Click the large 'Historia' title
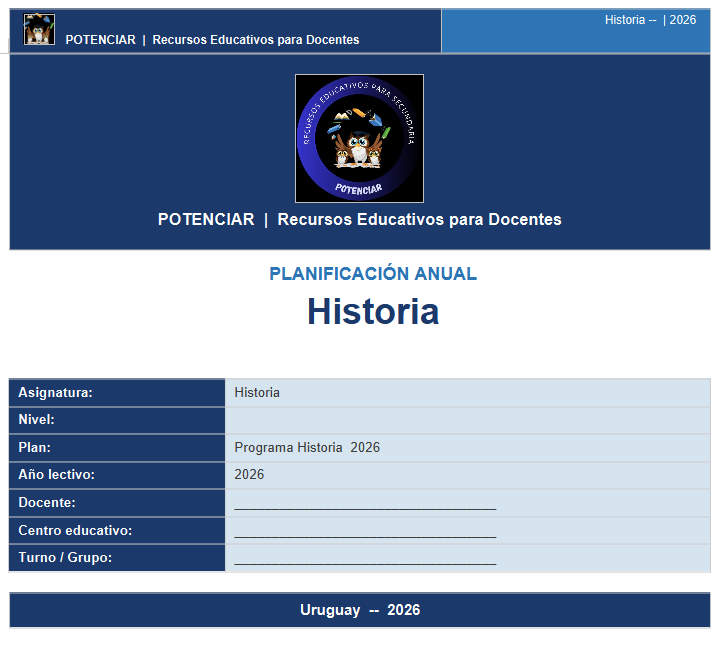The width and height of the screenshot is (725, 647). (373, 311)
